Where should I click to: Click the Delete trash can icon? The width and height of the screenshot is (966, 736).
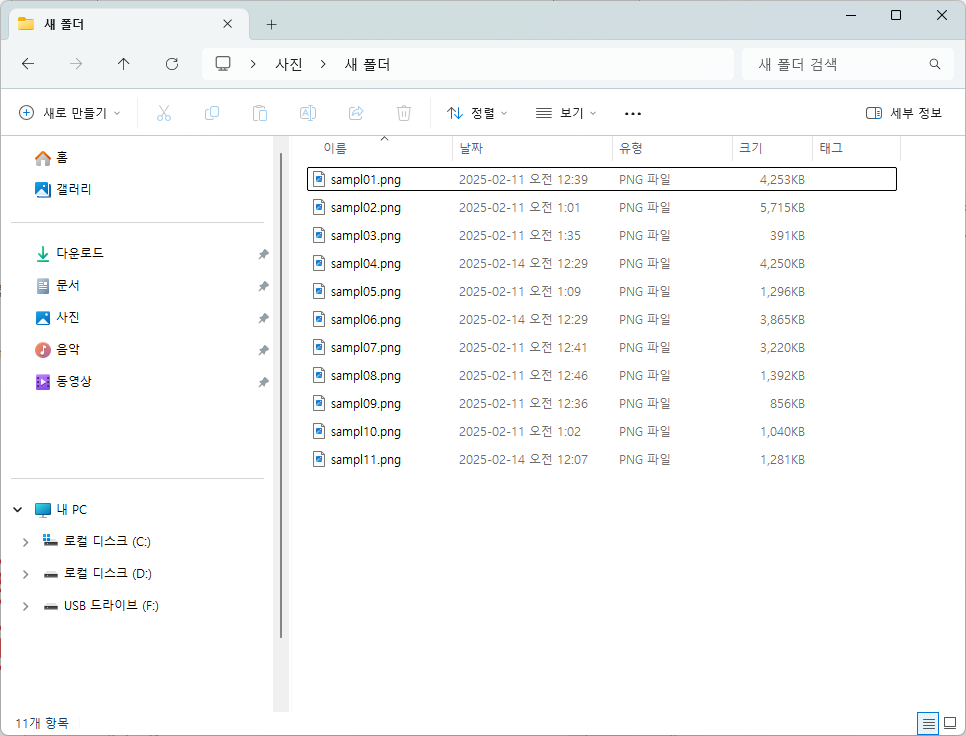404,113
